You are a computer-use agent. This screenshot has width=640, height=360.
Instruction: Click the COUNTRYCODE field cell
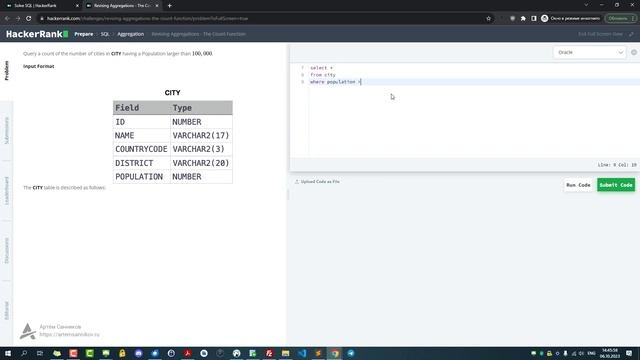[x=141, y=149]
